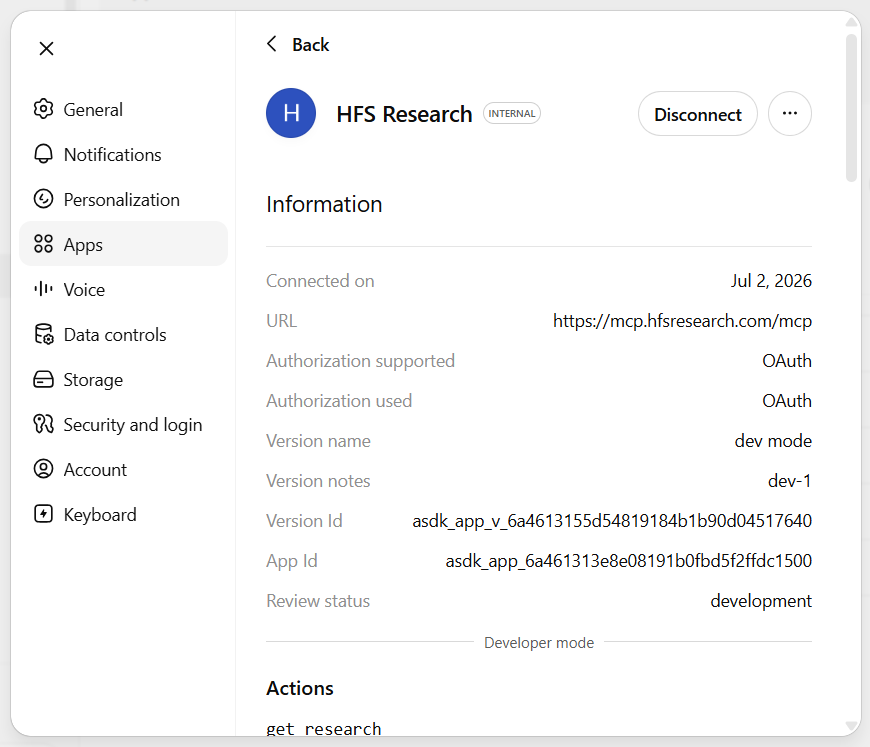The height and width of the screenshot is (747, 870).
Task: Click the scroll down arrow
Action: point(851,725)
